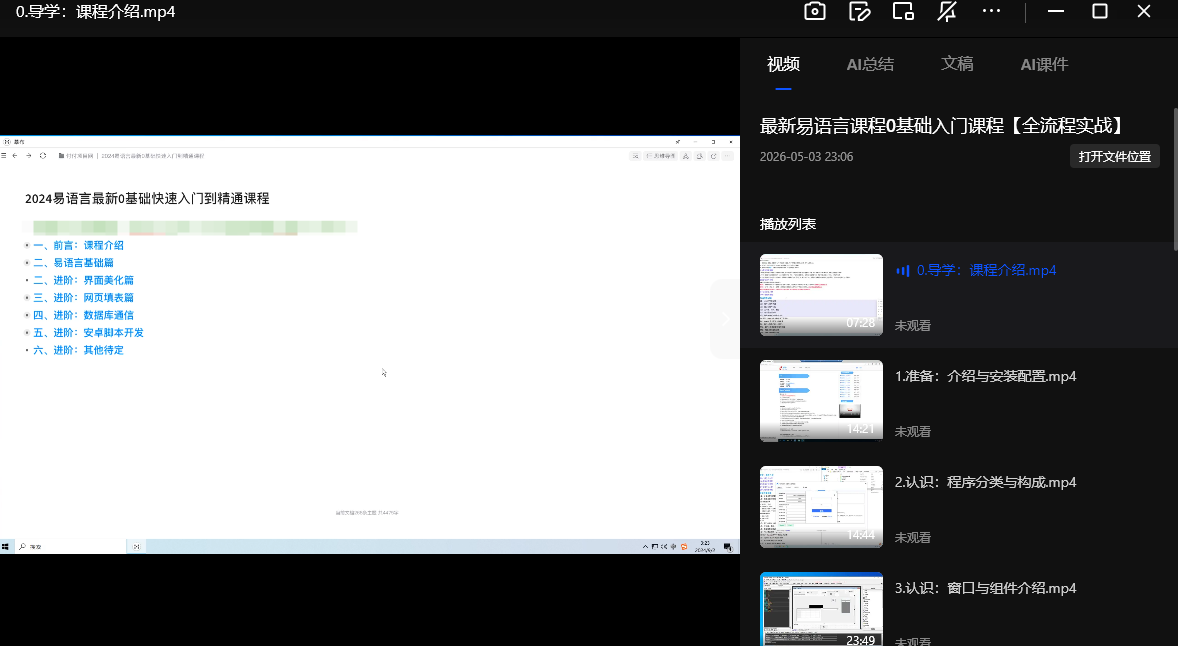
Task: Click back arrow in recorded window toolbar
Action: 15,156
